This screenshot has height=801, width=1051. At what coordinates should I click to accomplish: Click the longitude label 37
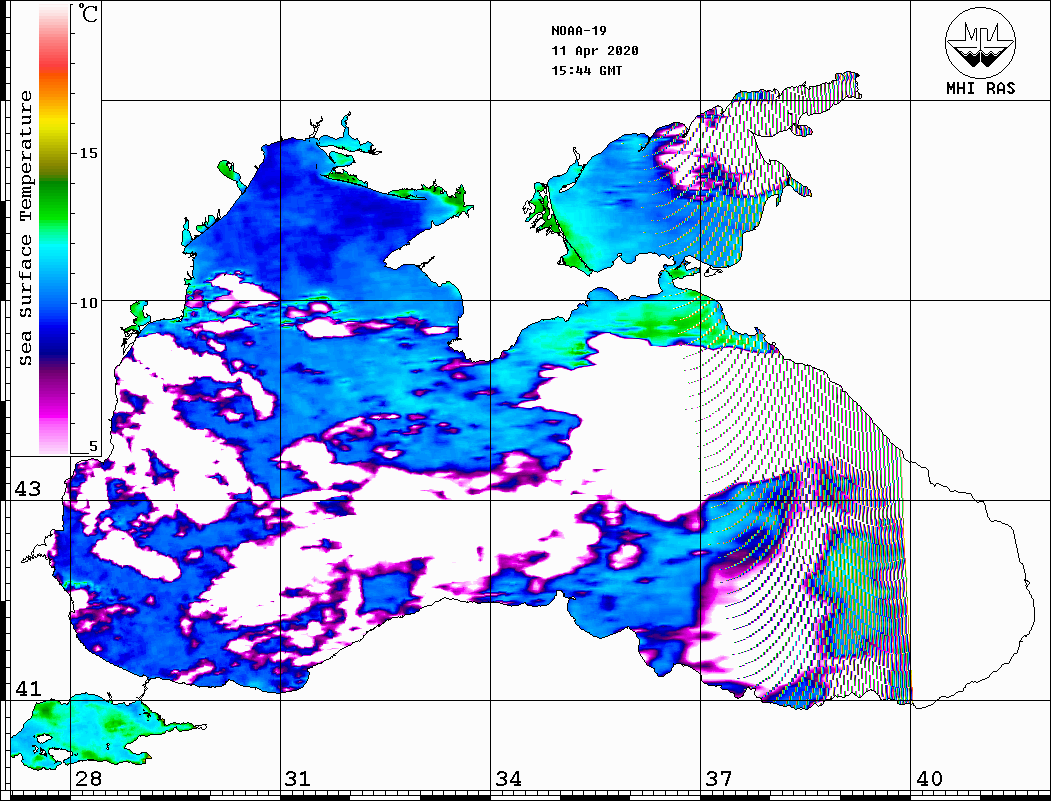click(x=719, y=779)
